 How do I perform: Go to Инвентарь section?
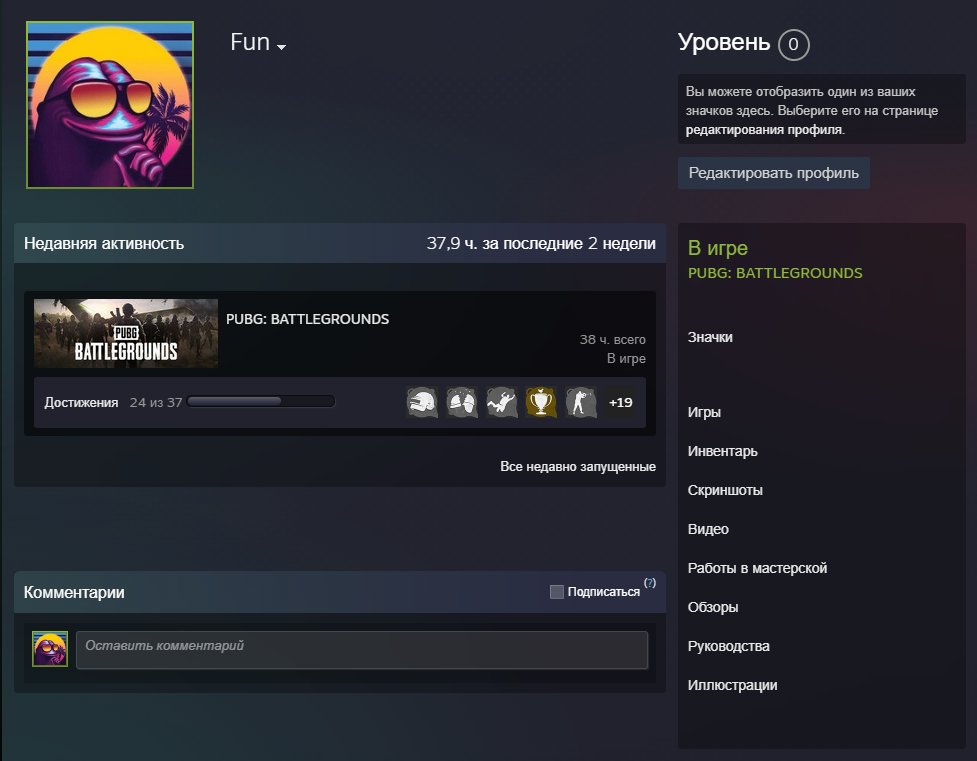[x=722, y=451]
